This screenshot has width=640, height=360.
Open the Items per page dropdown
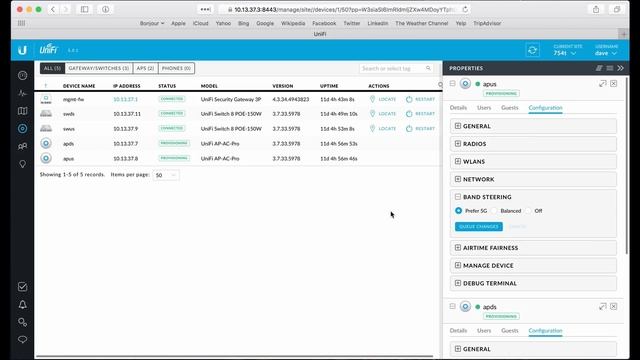pyautogui.click(x=166, y=175)
